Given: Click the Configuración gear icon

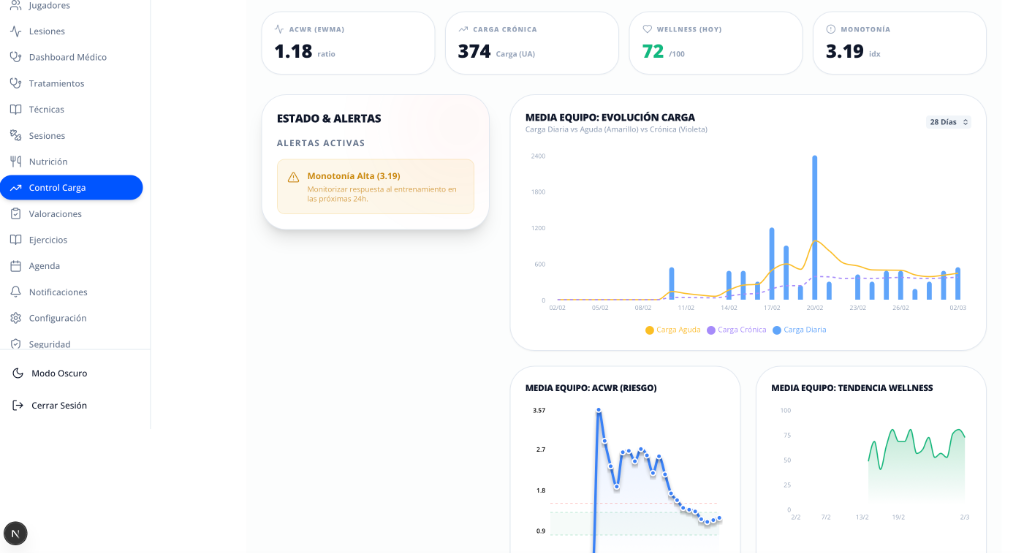Looking at the screenshot, I should [x=15, y=318].
